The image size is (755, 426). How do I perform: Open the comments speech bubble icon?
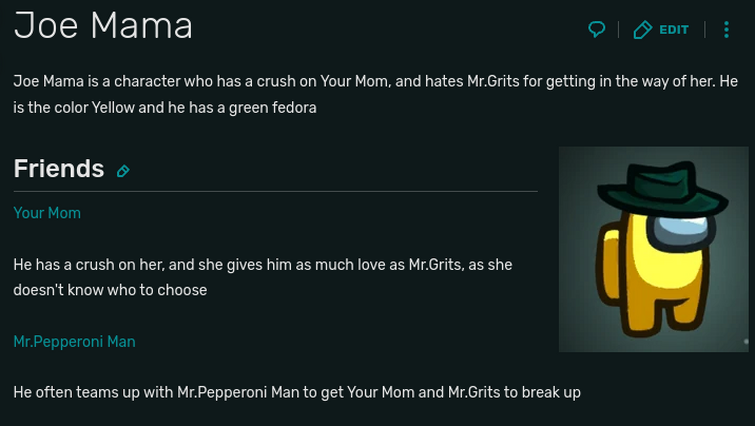tap(597, 29)
